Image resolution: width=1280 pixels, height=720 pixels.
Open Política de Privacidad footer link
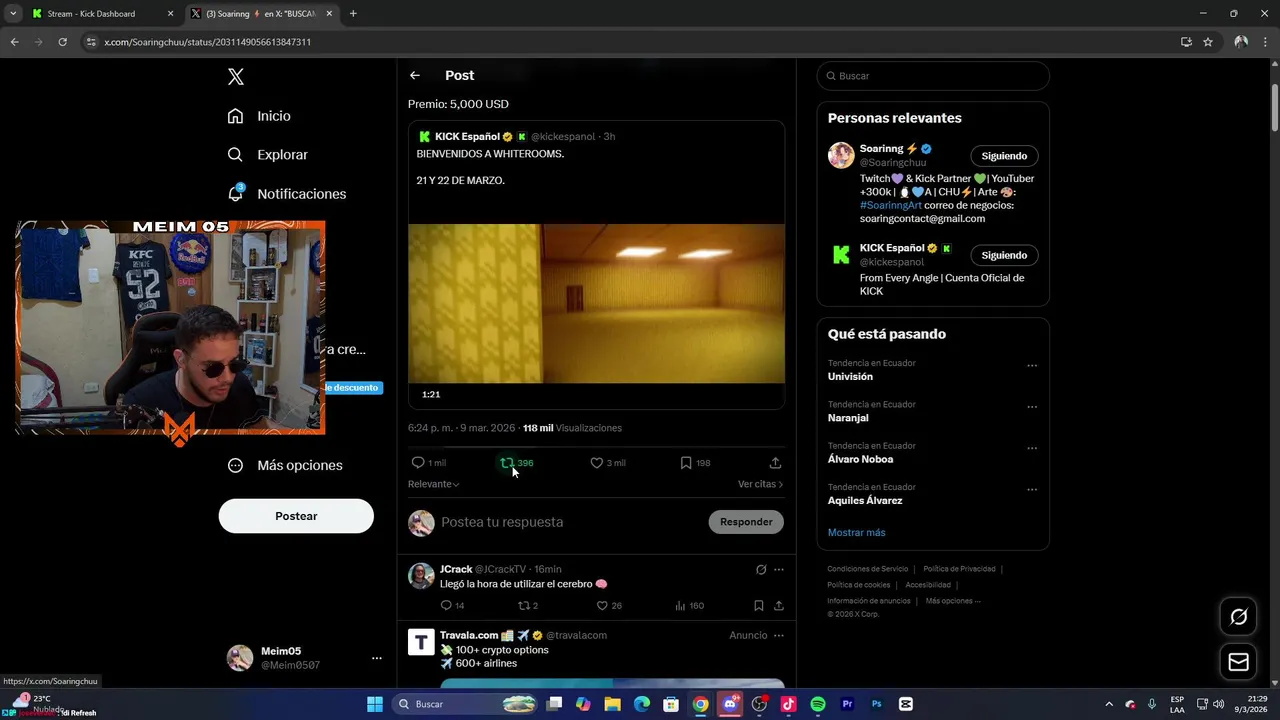coord(959,569)
